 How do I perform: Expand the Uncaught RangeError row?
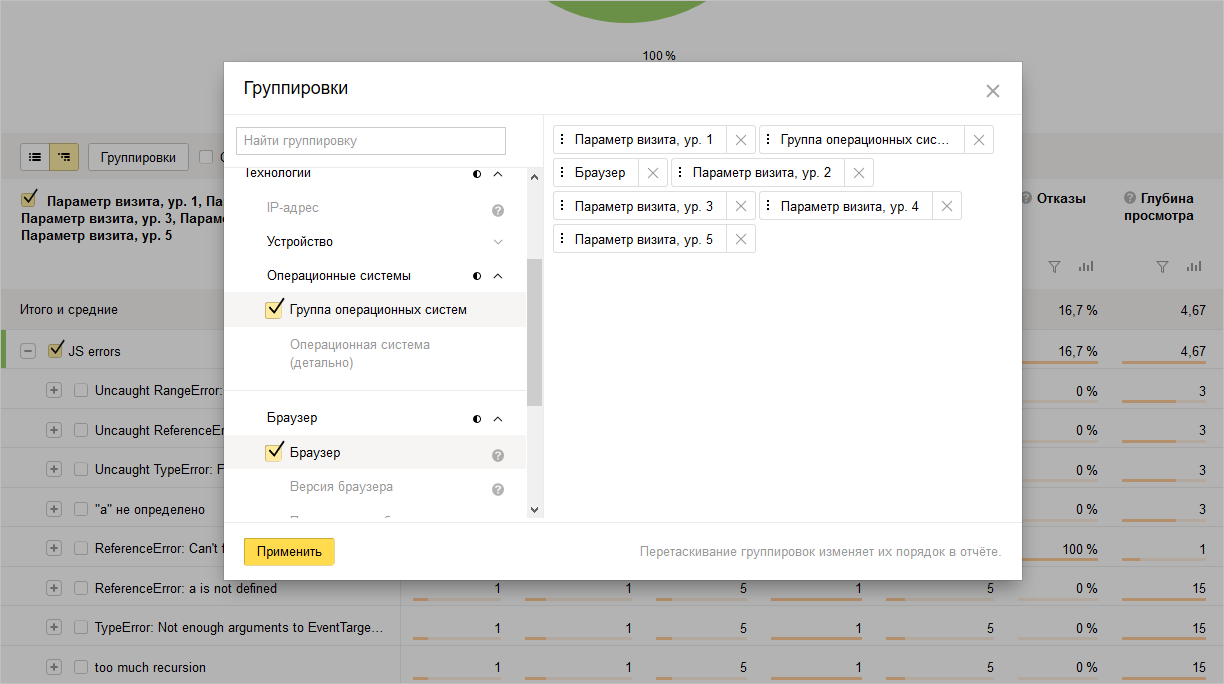pos(54,391)
